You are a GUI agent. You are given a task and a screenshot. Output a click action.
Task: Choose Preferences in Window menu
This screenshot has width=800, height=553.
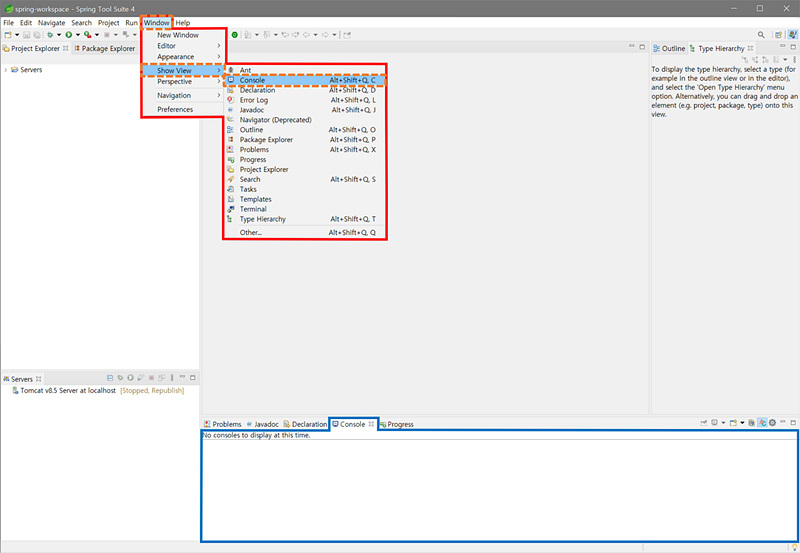coord(184,109)
